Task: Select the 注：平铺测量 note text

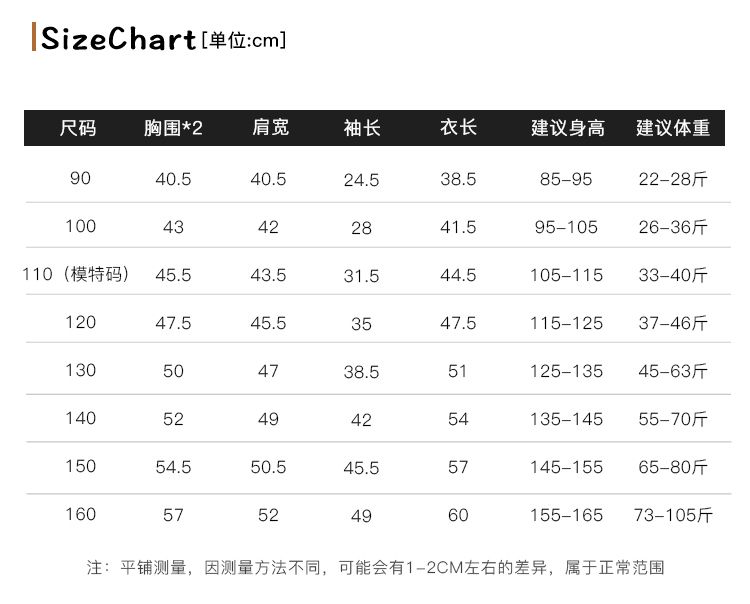Action: [136, 568]
